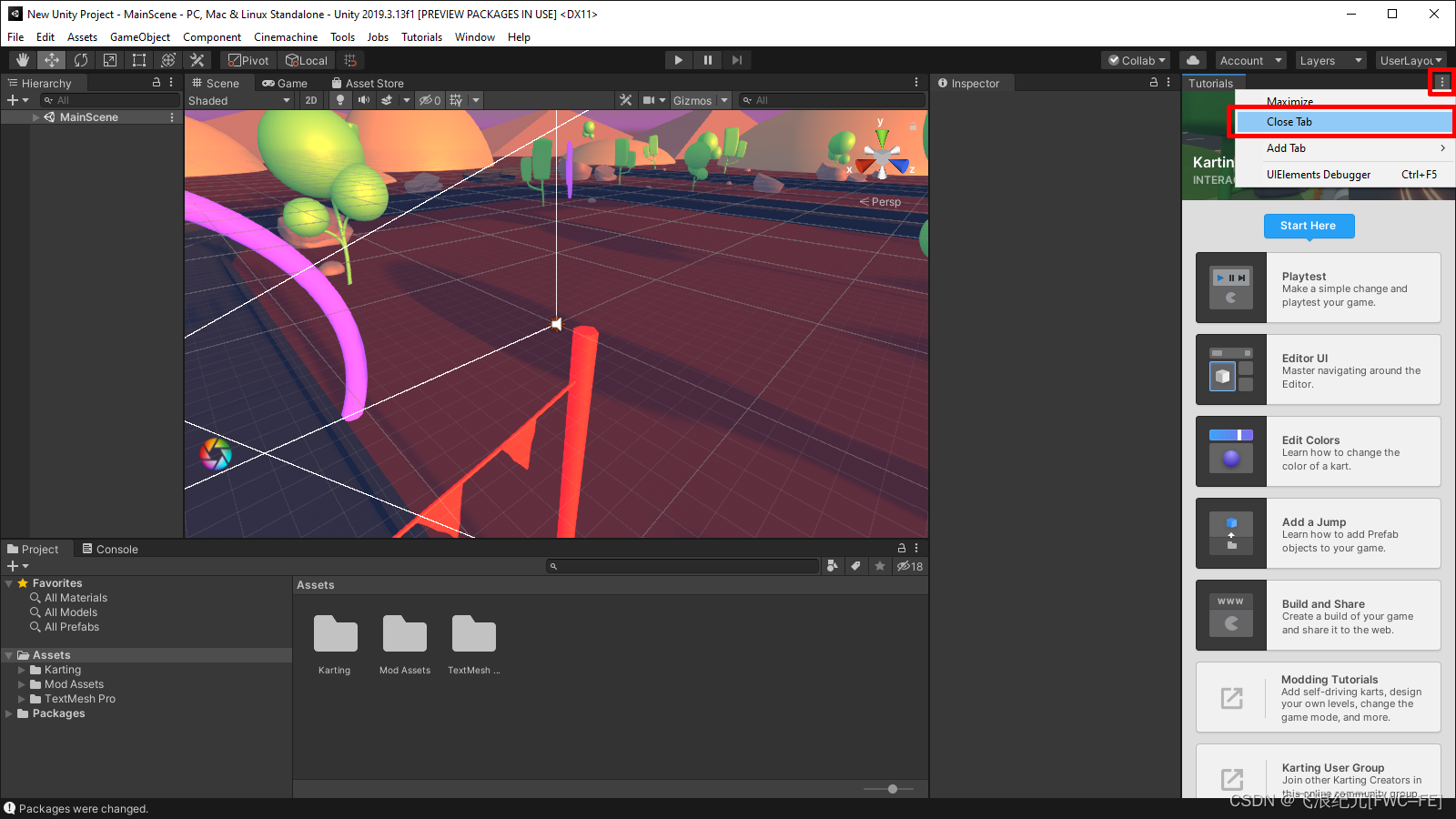
Task: Open MainScene options kebab menu
Action: (x=172, y=117)
